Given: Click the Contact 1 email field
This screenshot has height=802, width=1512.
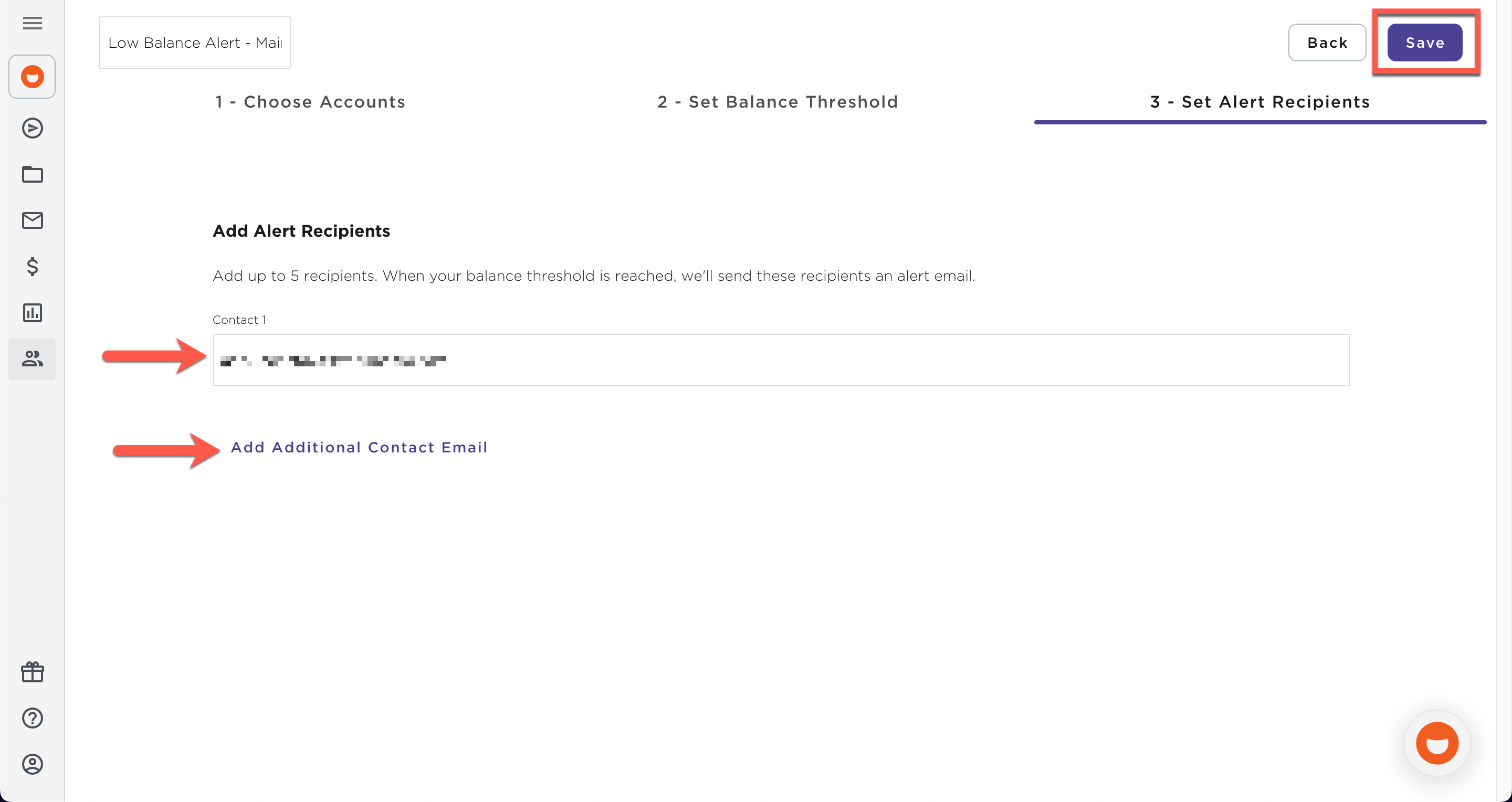Looking at the screenshot, I should tap(781, 360).
